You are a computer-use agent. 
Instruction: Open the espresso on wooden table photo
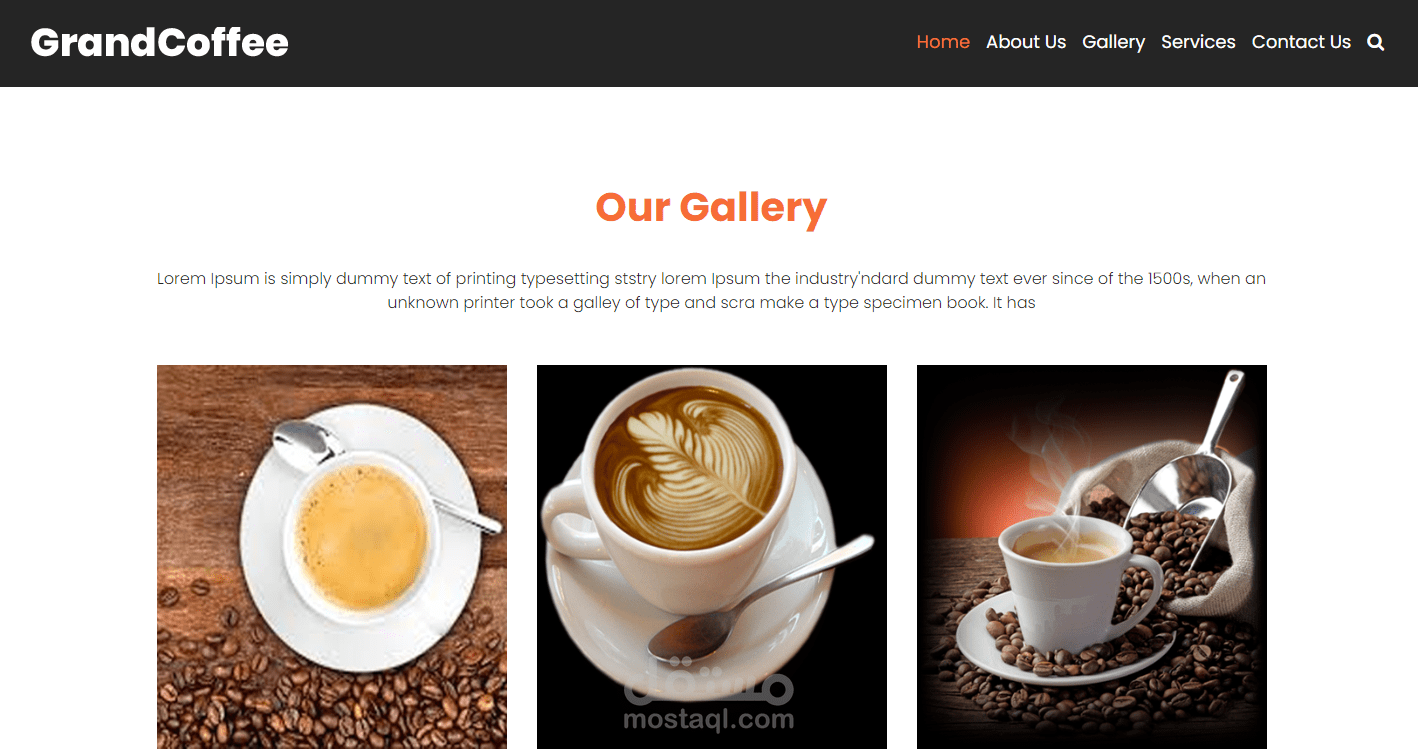click(332, 557)
